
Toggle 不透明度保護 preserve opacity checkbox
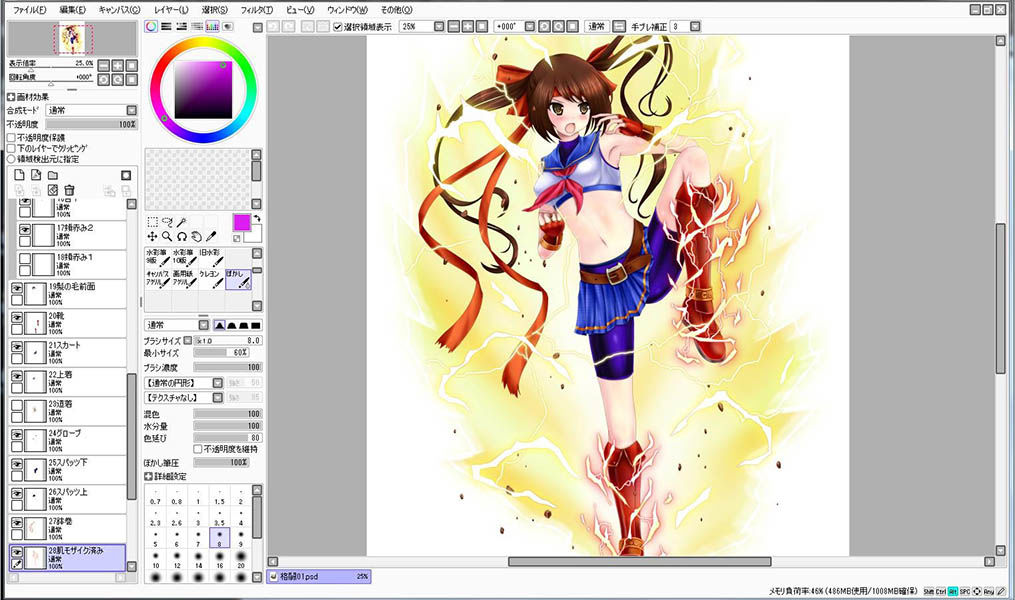(x=11, y=138)
